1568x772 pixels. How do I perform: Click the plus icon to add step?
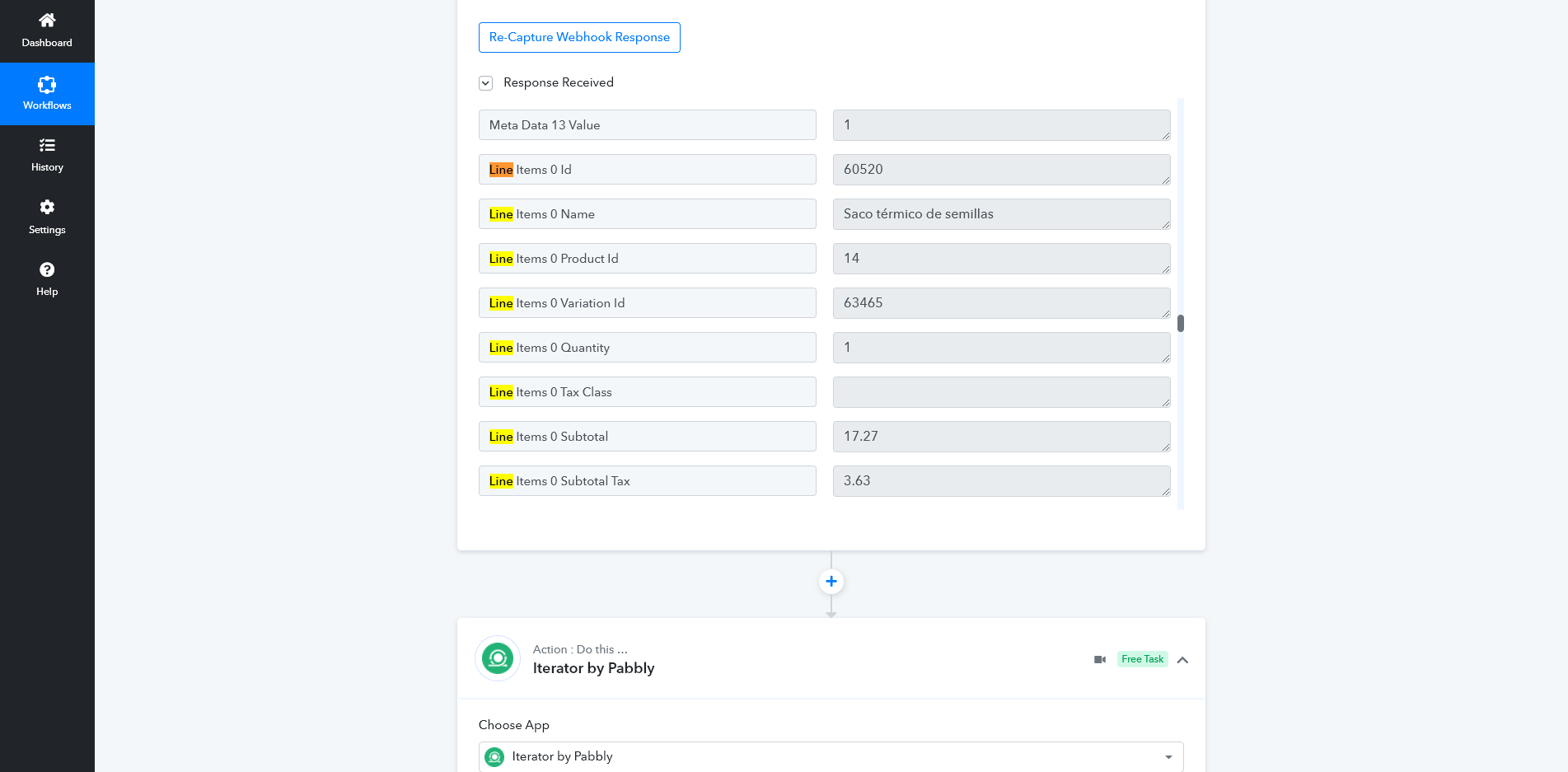[831, 582]
